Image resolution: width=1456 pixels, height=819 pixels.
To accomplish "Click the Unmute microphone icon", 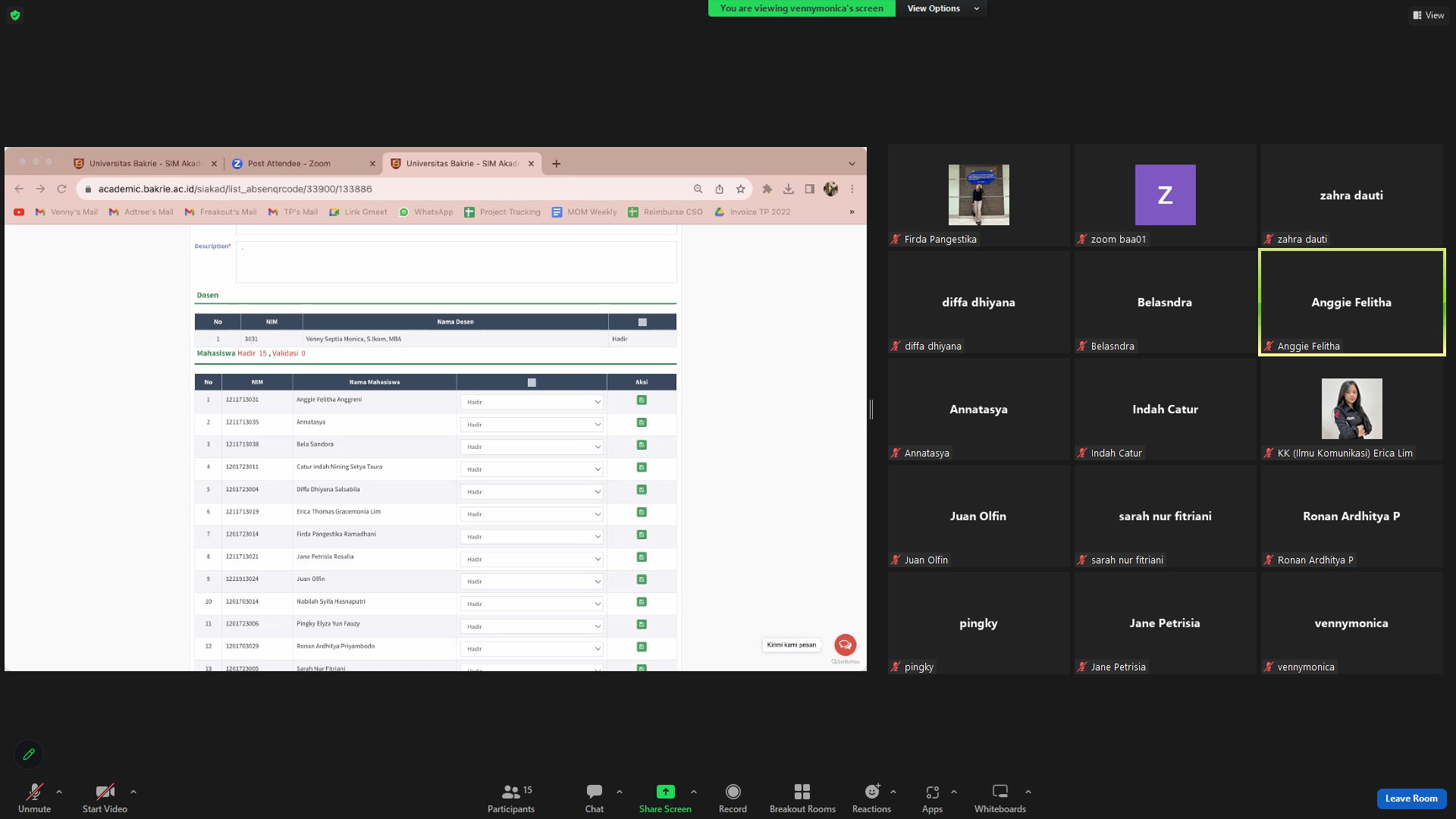I will click(35, 792).
